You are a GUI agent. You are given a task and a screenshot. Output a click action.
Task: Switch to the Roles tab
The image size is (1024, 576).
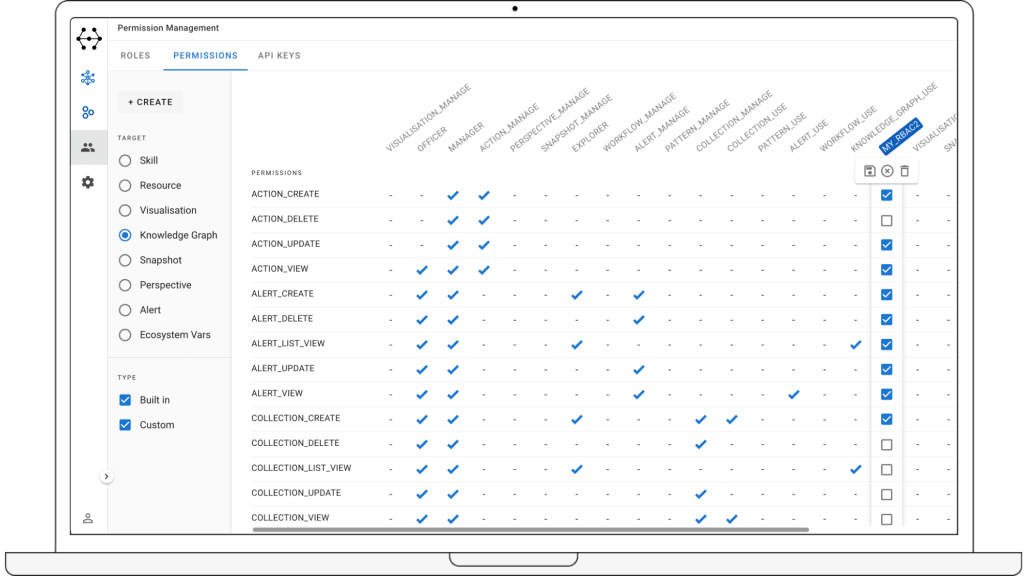click(135, 56)
